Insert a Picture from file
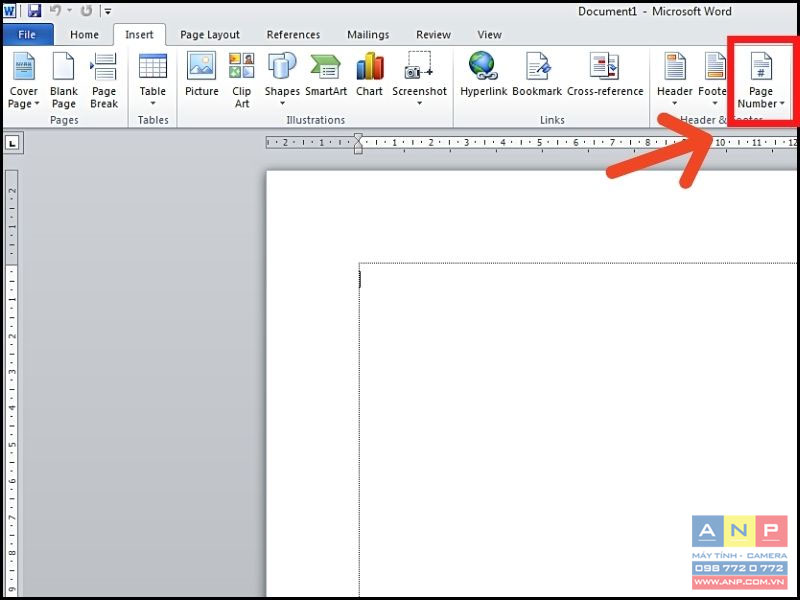Image resolution: width=800 pixels, height=600 pixels. point(202,74)
